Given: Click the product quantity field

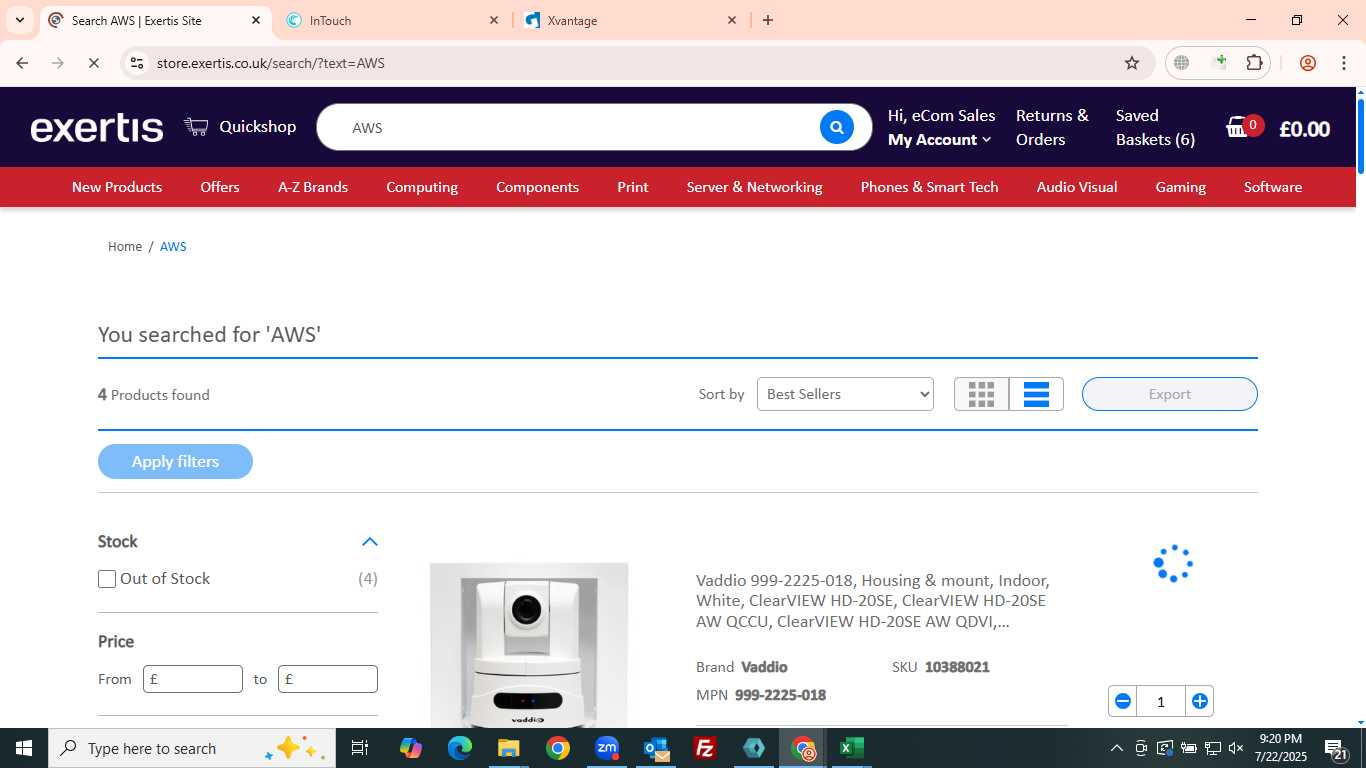Looking at the screenshot, I should [x=1161, y=701].
